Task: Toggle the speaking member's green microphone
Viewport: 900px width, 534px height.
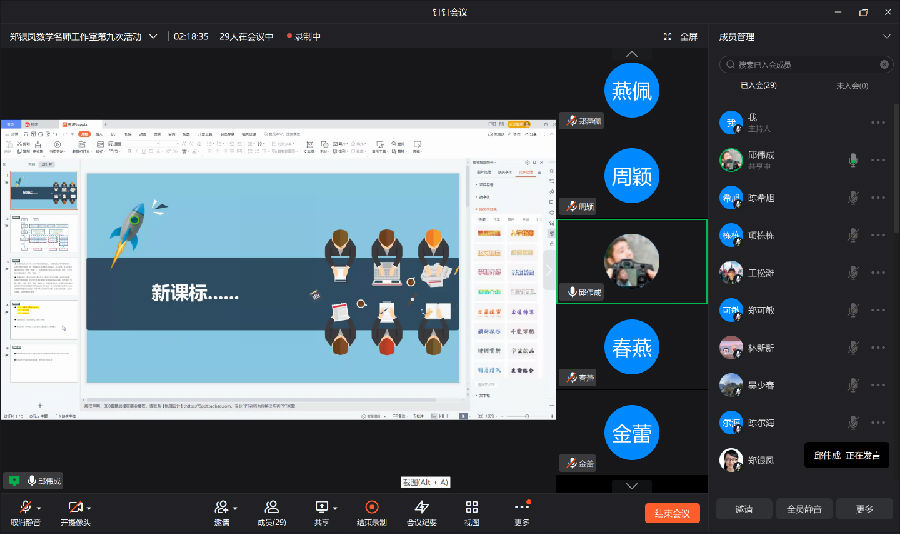Action: (853, 160)
